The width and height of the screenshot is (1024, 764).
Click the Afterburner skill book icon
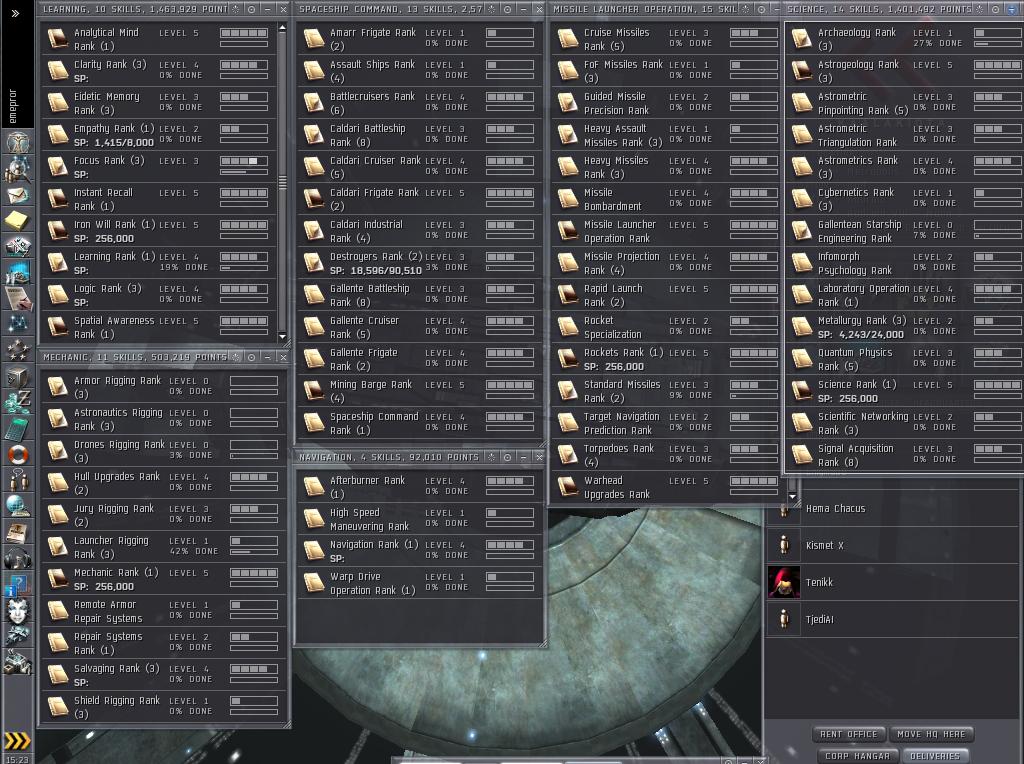coord(313,486)
